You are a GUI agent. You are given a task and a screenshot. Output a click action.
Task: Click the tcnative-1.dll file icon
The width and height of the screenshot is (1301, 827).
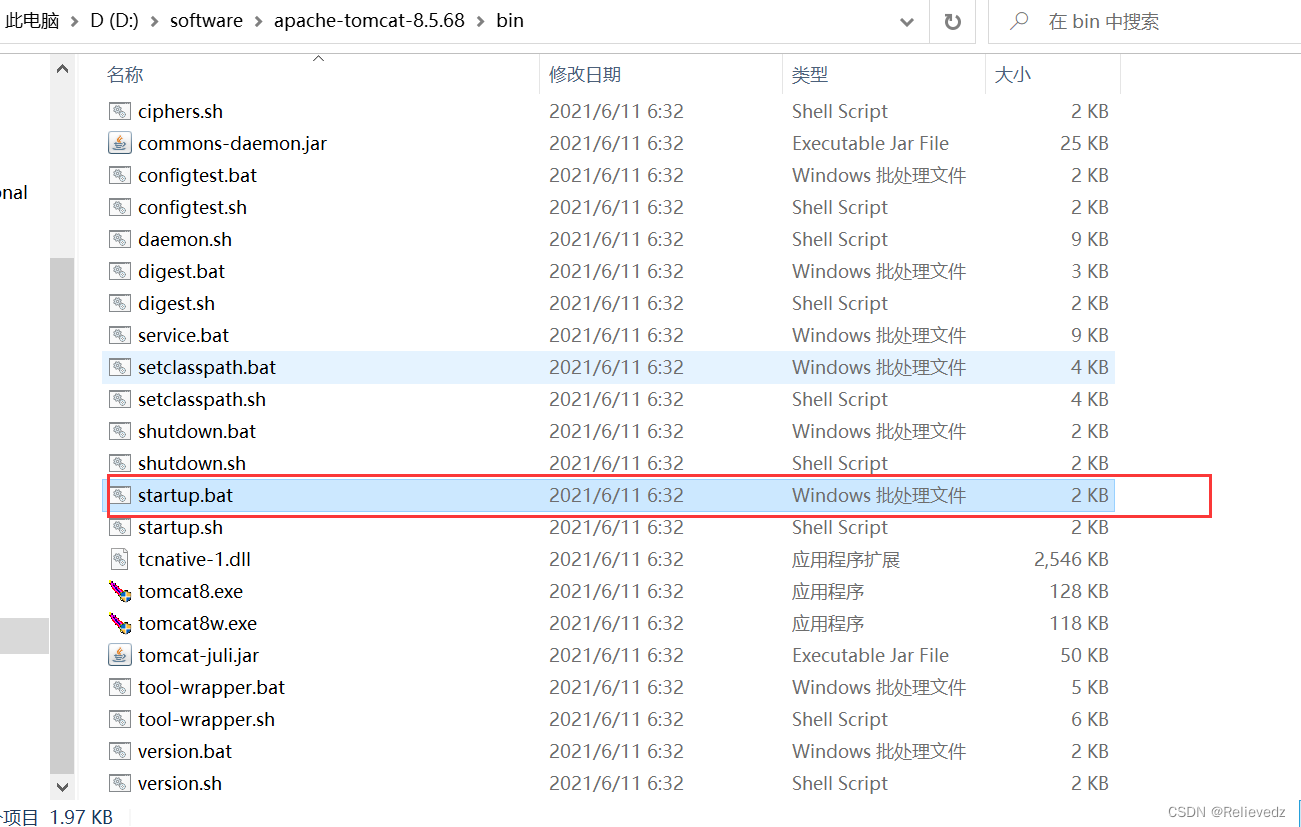pos(120,560)
